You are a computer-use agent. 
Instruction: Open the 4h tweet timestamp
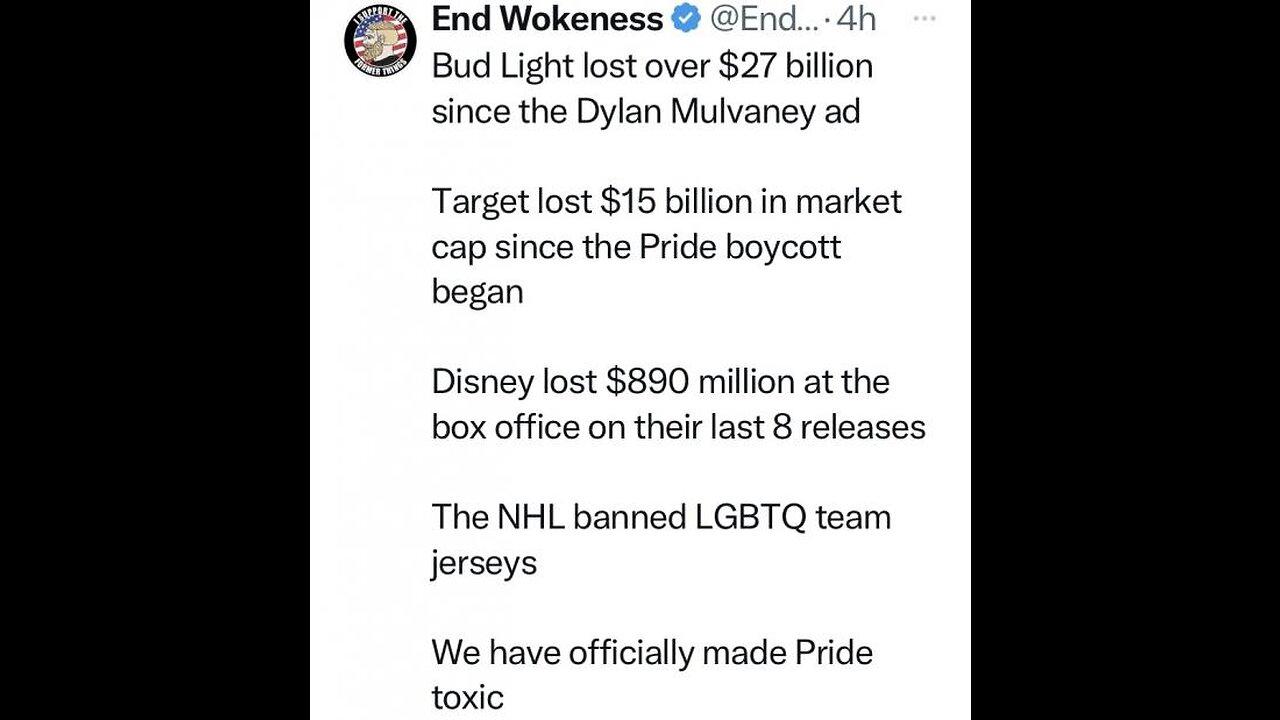coord(855,18)
